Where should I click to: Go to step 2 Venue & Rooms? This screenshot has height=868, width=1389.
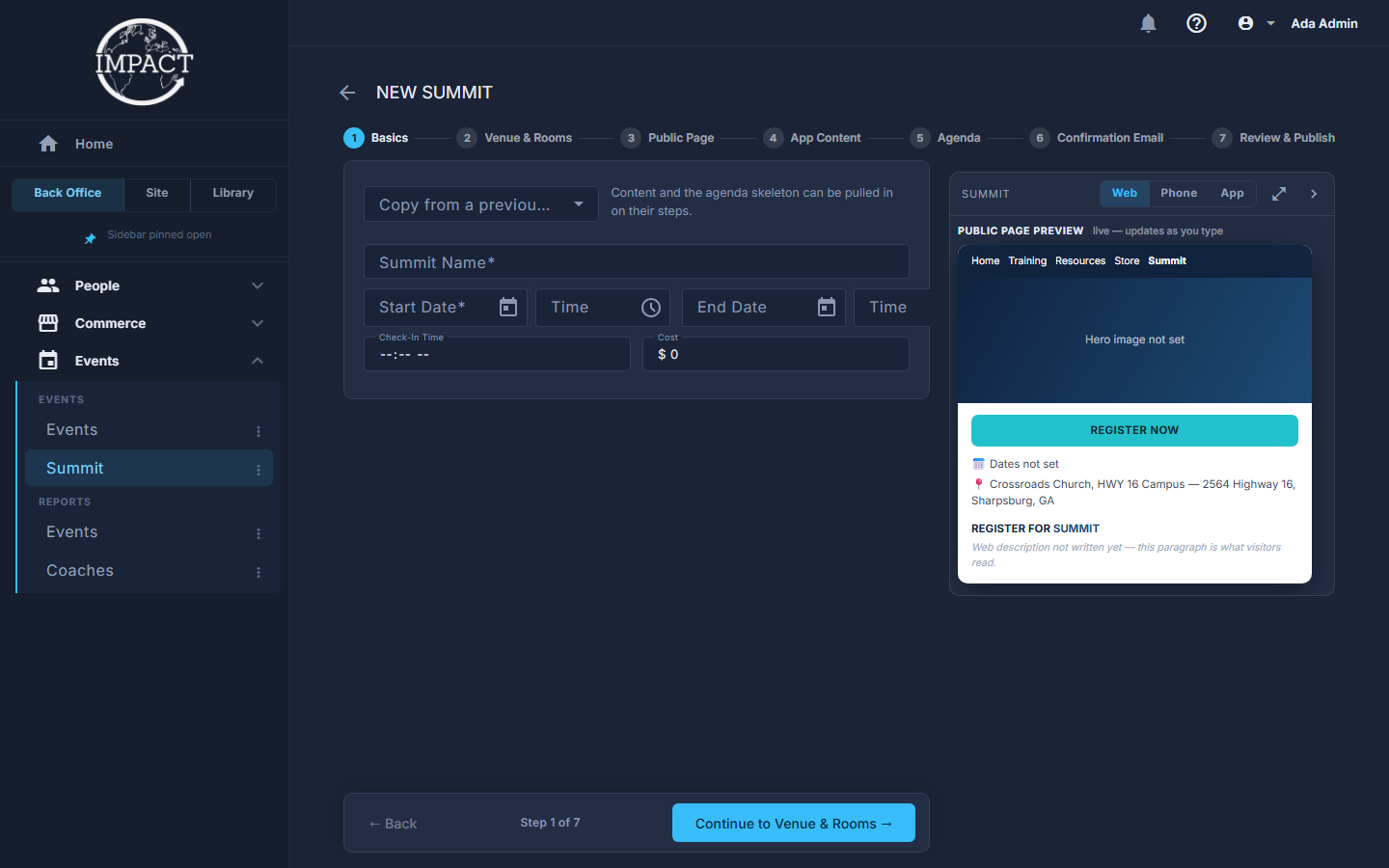pyautogui.click(x=515, y=138)
